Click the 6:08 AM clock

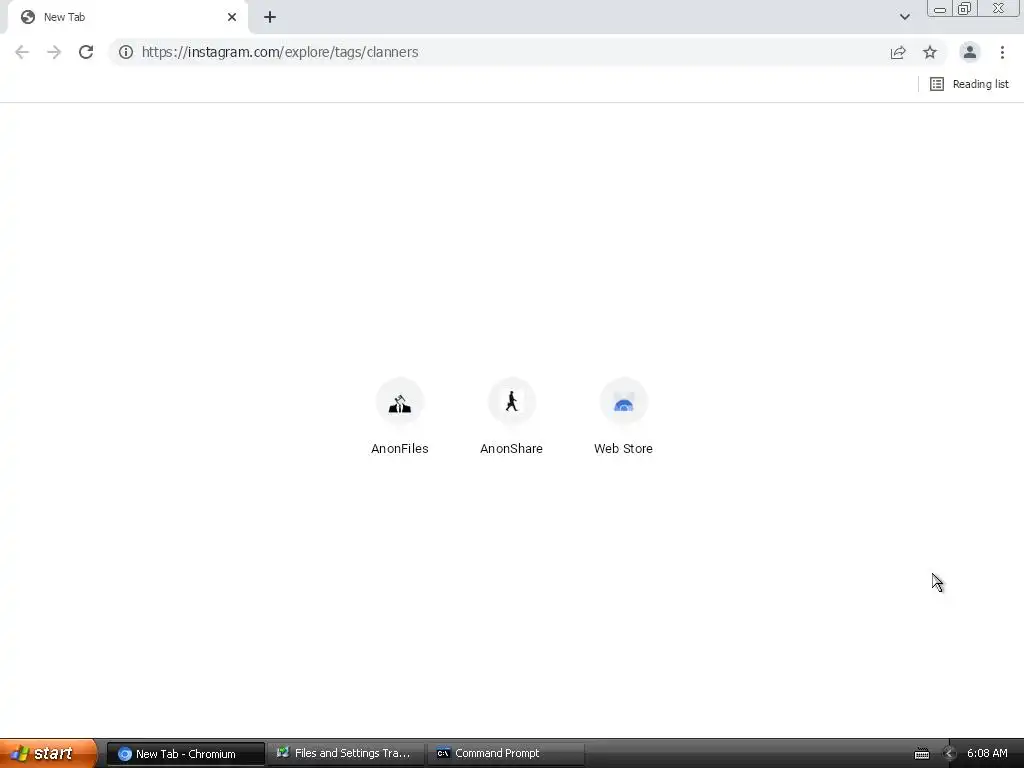tap(987, 754)
